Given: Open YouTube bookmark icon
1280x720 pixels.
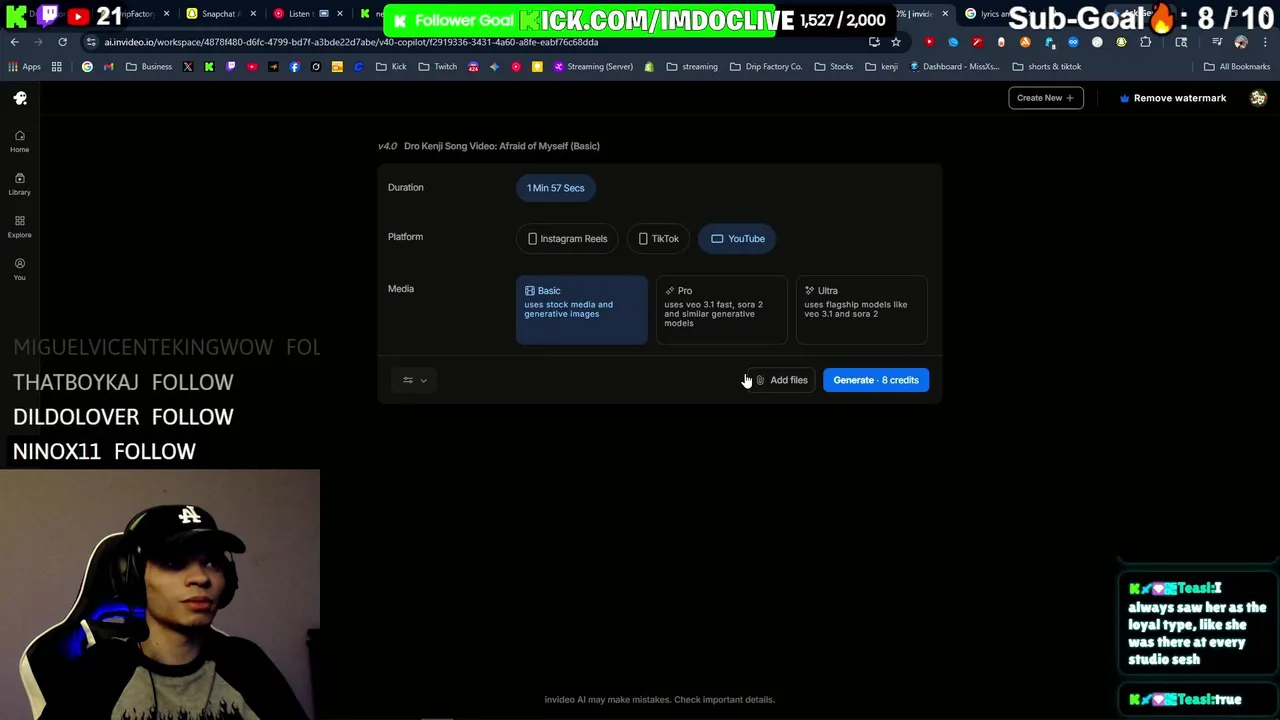Looking at the screenshot, I should click(x=252, y=67).
